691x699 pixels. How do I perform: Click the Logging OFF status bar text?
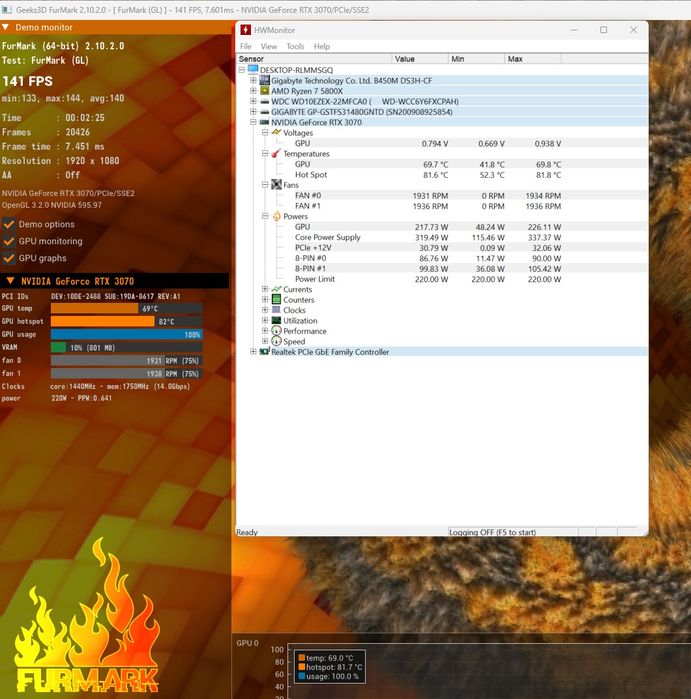coord(492,532)
